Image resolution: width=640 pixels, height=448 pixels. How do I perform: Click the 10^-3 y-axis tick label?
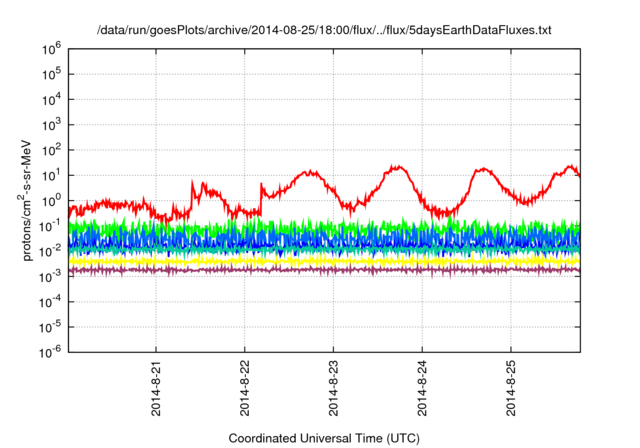point(50,277)
